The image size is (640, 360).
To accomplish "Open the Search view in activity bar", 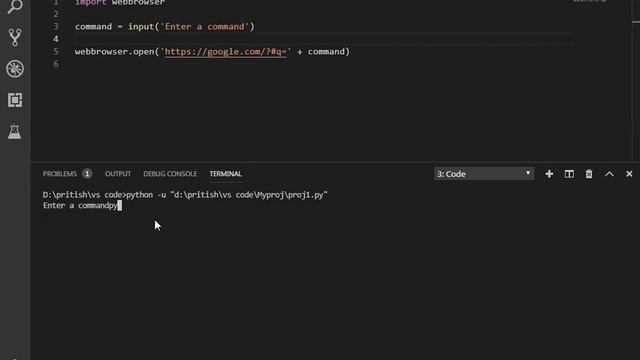I will [15, 6].
